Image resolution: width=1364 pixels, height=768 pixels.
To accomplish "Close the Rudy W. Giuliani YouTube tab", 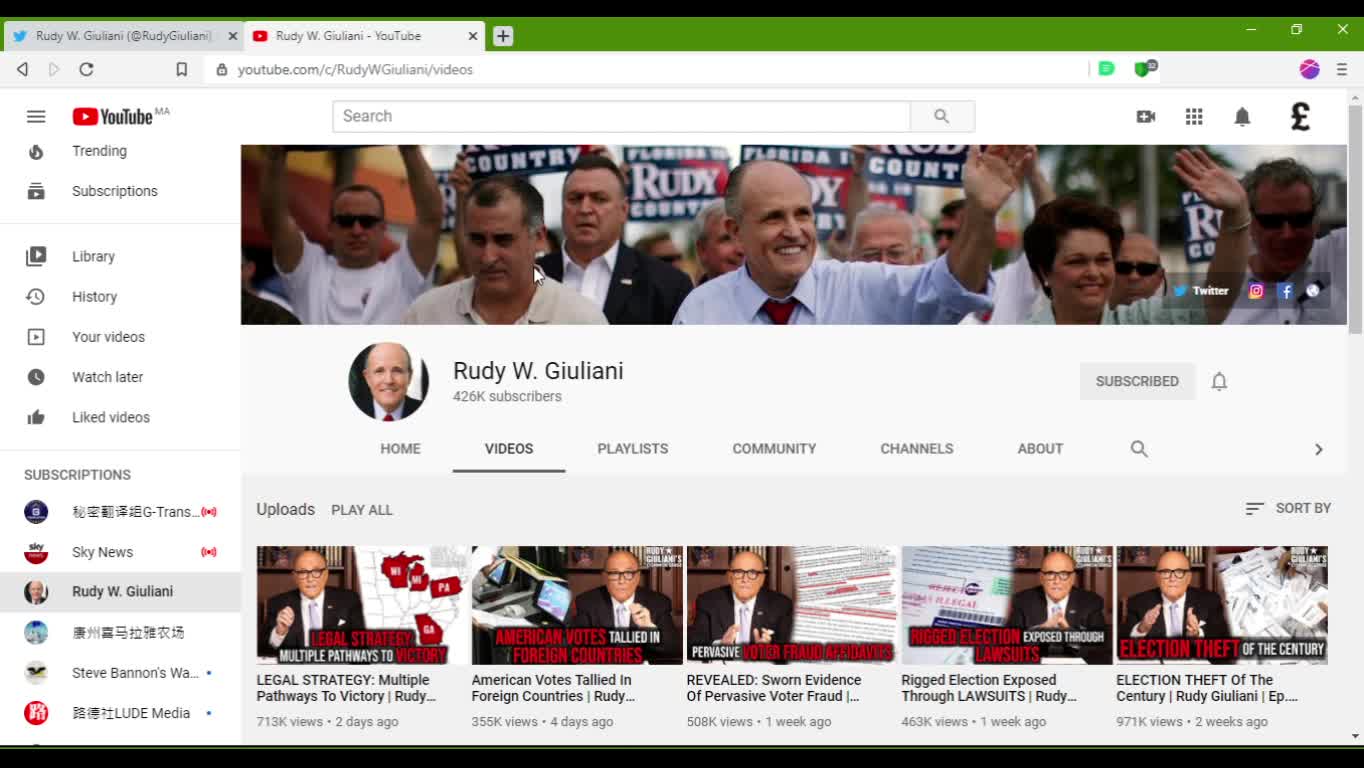I will (473, 36).
